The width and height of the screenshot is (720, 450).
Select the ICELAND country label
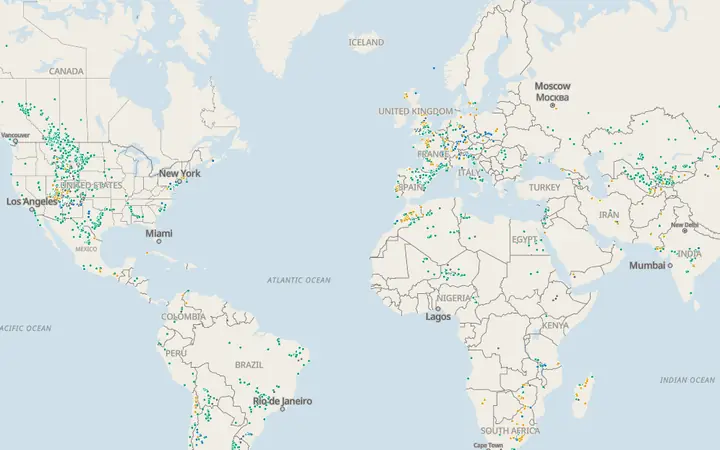(x=366, y=42)
